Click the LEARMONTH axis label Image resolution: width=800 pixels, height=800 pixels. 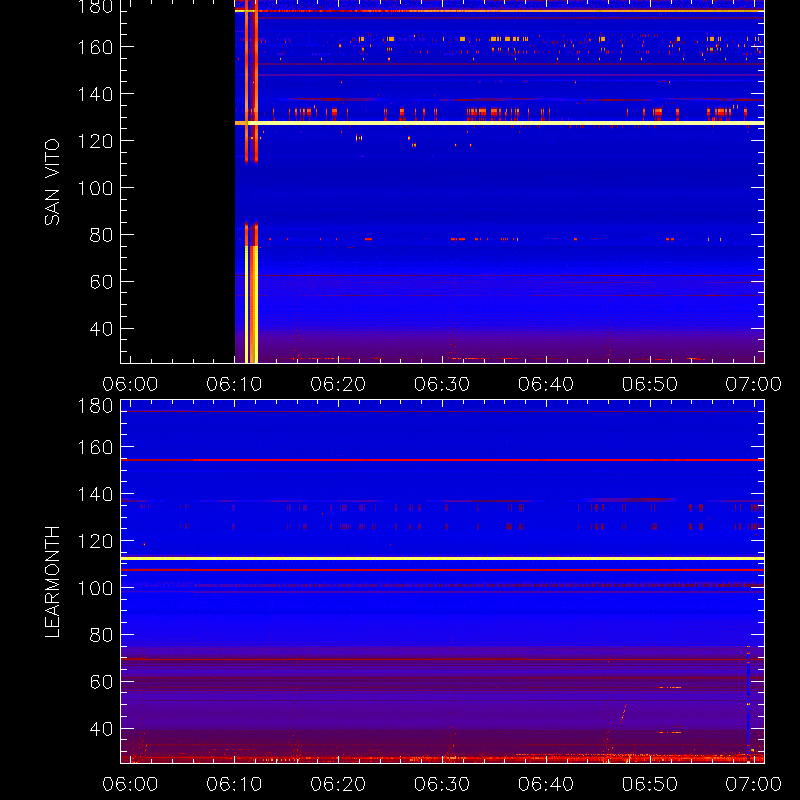coord(52,582)
